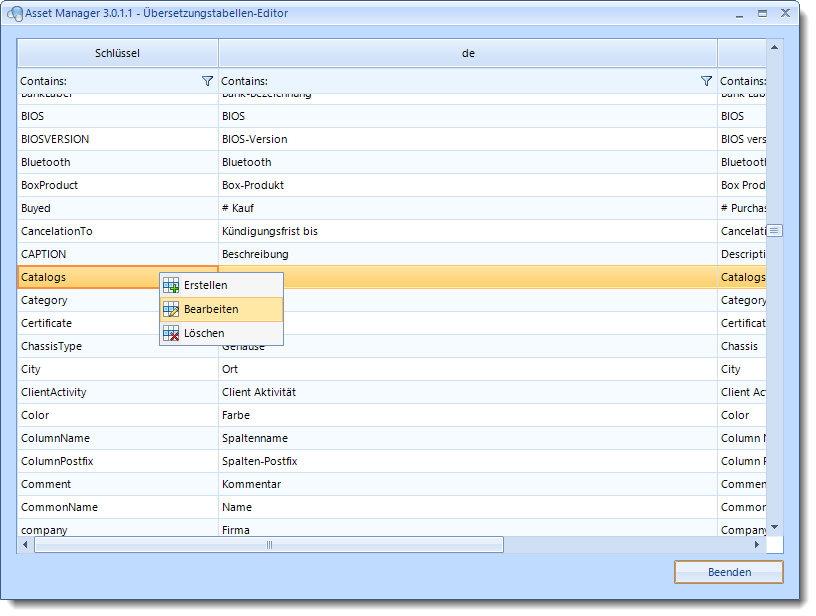The image size is (816, 616).
Task: Click the Ort translation cell
Action: pyautogui.click(x=468, y=369)
